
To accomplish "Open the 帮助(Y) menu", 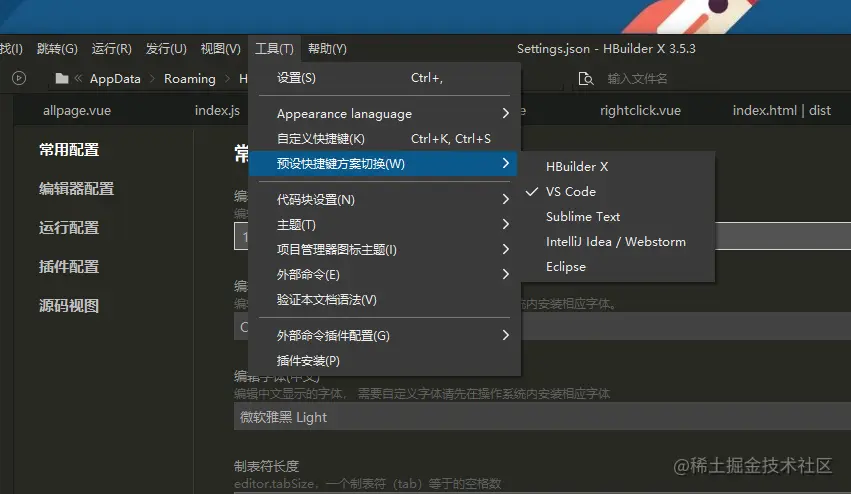I will [327, 49].
